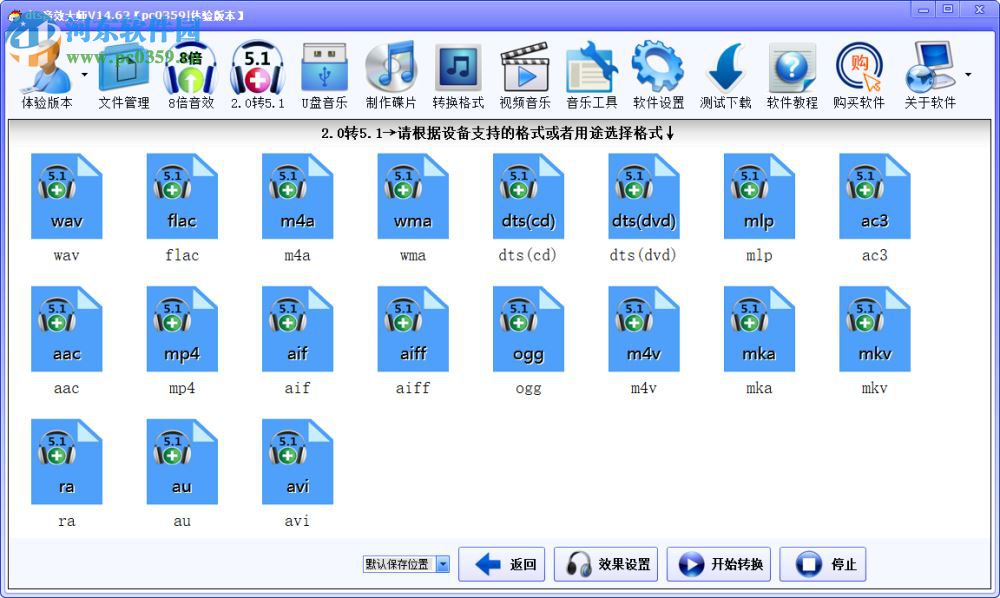Select the dts(cd) output format
The image size is (1000, 598).
point(528,196)
